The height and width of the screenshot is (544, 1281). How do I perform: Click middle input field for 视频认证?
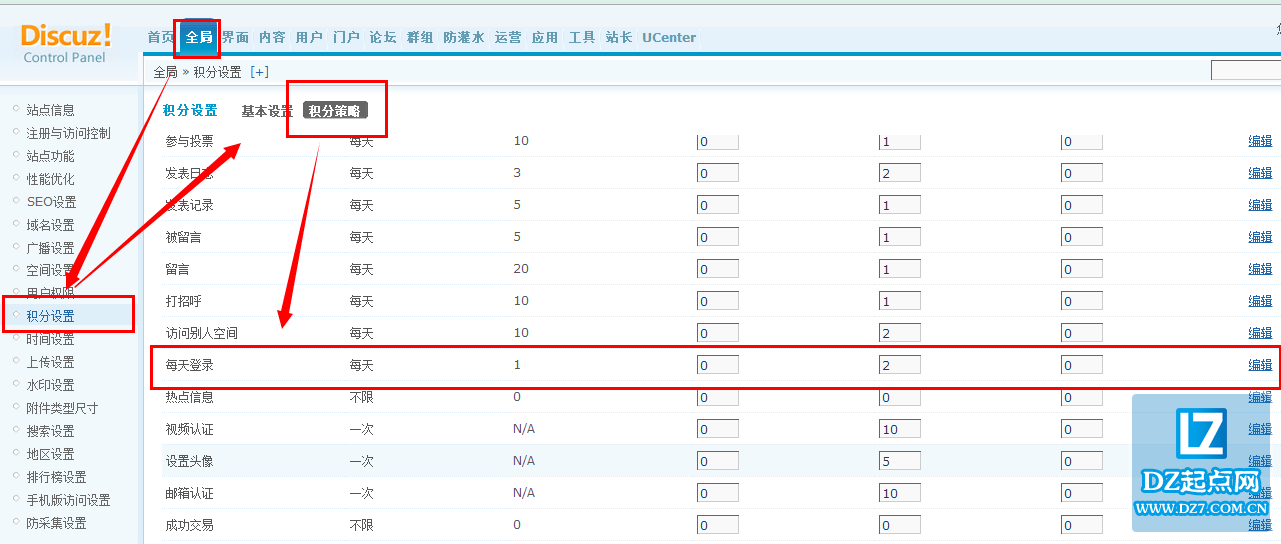point(900,430)
